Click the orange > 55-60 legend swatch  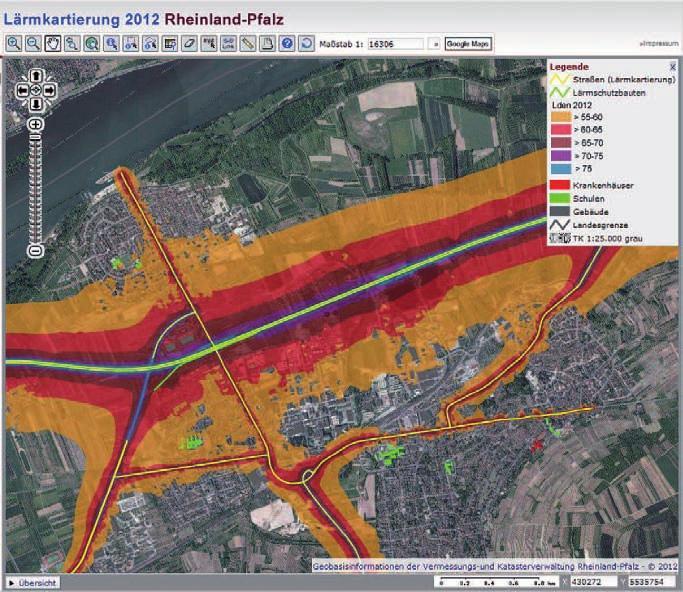click(x=560, y=117)
